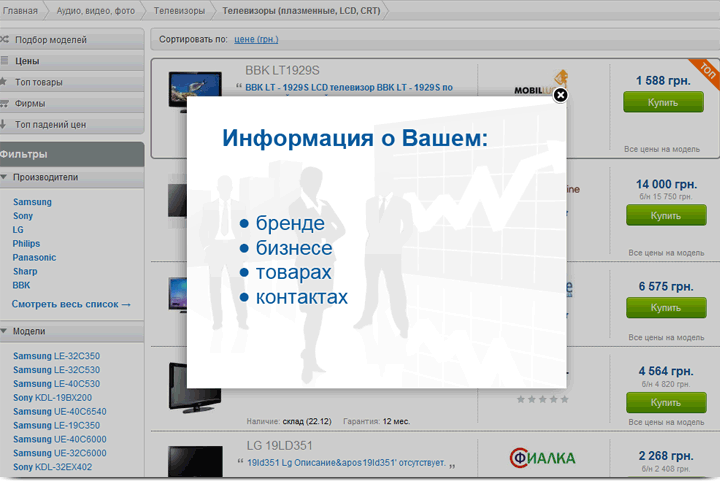The height and width of the screenshot is (481, 720).
Task: Select model Samsung UE-32C6000
Action: [x=60, y=453]
